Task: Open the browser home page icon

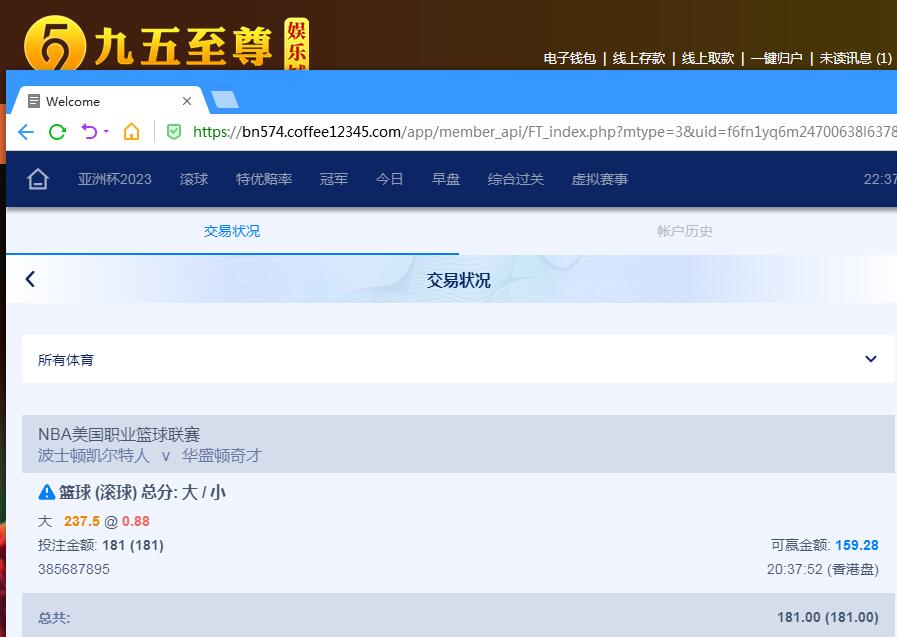Action: [131, 132]
